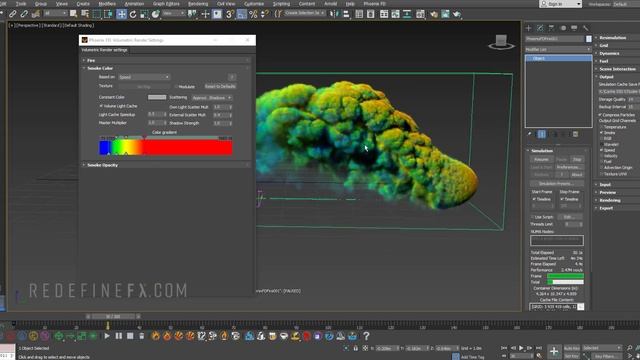Click Pin Stack icon under modifier stack
Image resolution: width=640 pixels, height=360 pixels.
[529, 134]
